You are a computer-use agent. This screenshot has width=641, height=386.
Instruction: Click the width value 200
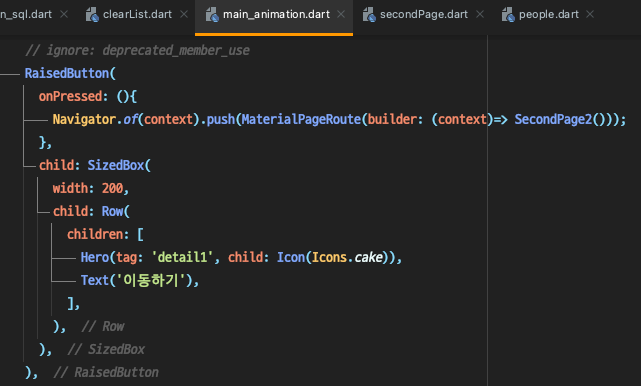[112, 189]
